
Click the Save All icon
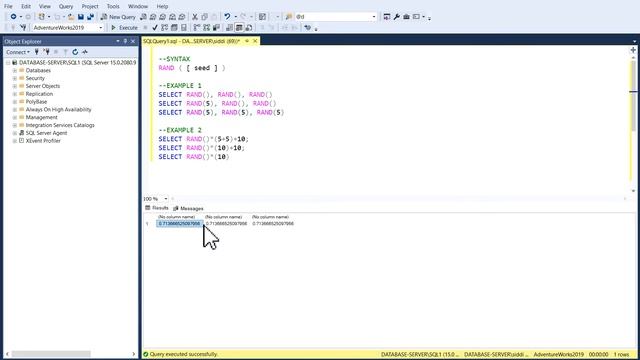[x=90, y=17]
